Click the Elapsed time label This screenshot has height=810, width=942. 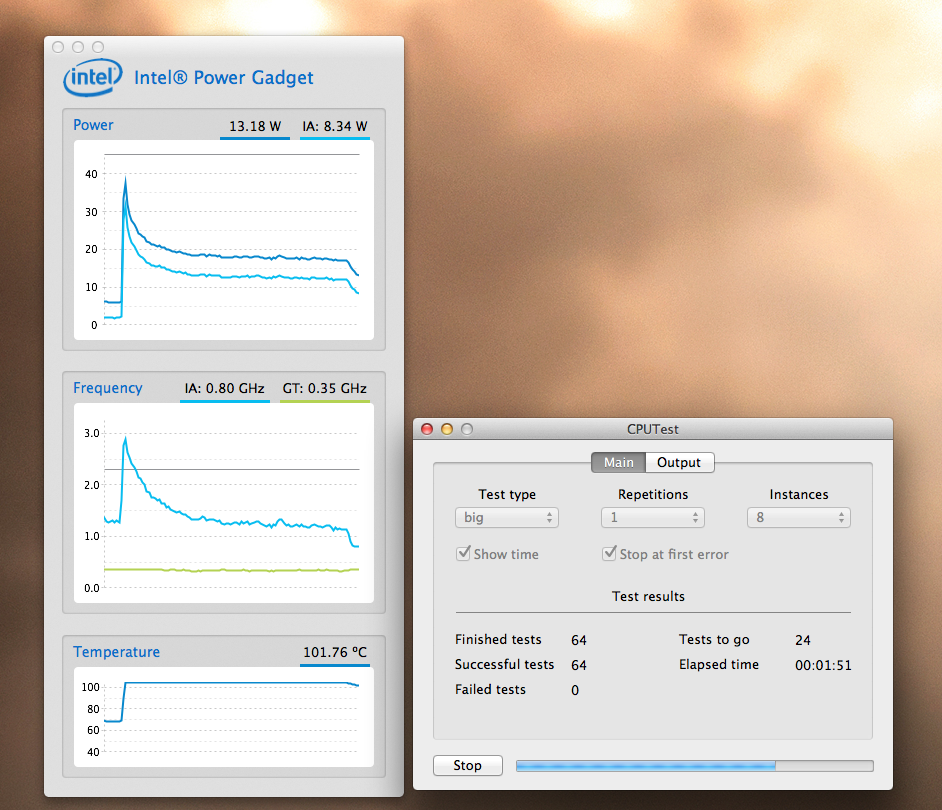pos(719,664)
